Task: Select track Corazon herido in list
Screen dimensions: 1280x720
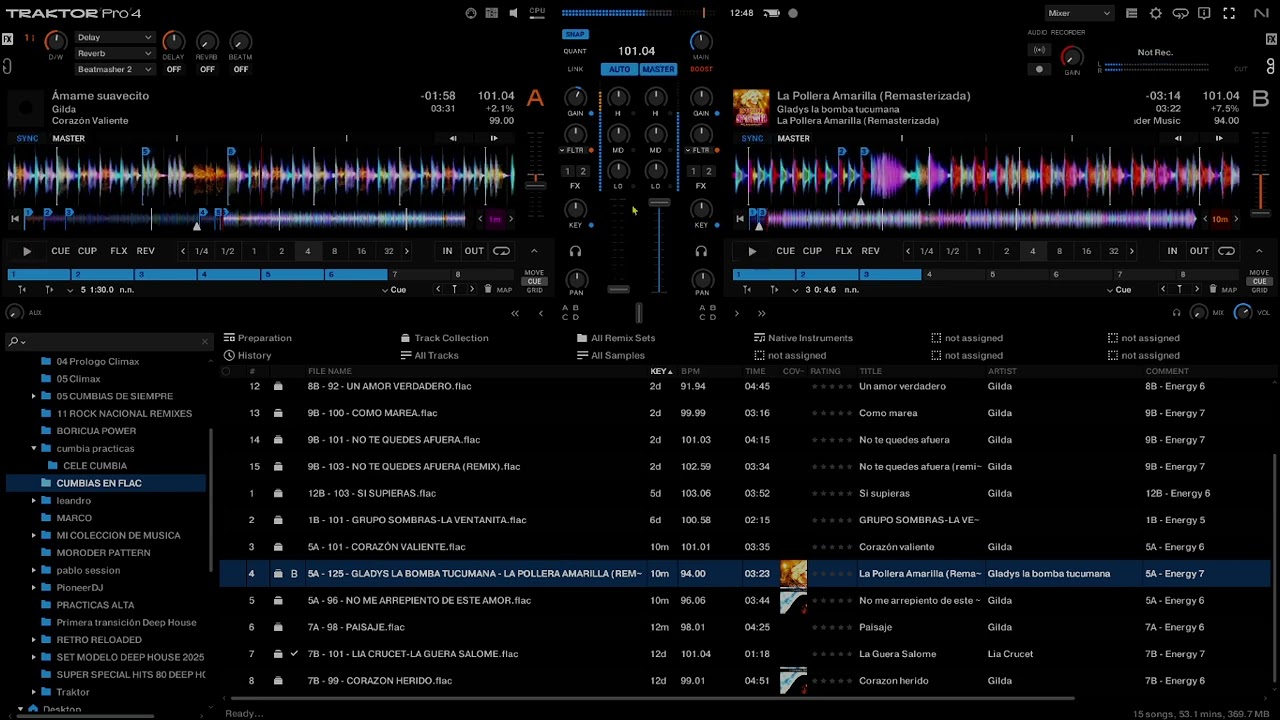Action: 745,681
